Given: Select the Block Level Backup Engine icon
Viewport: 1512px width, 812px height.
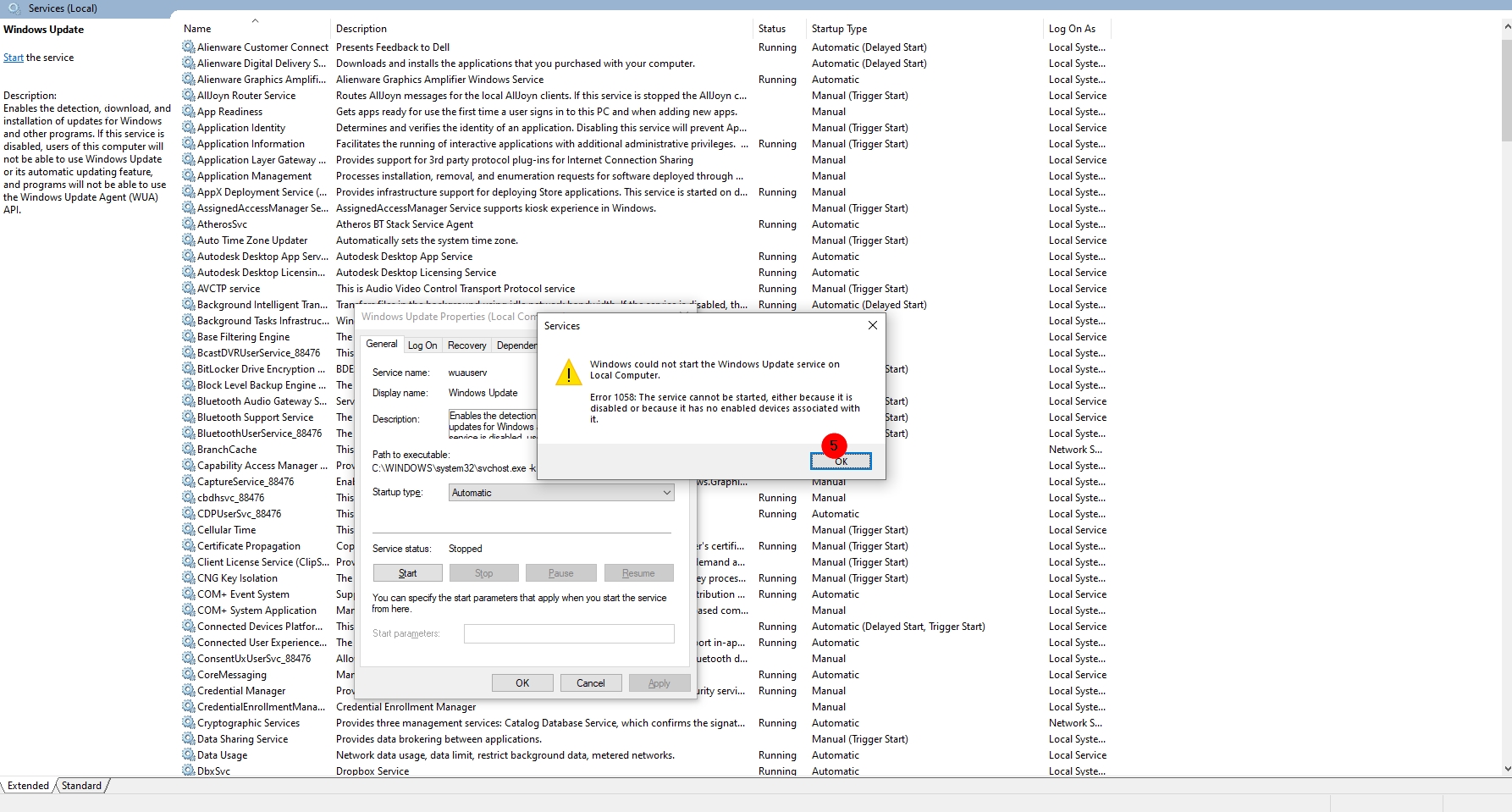Looking at the screenshot, I should (188, 385).
